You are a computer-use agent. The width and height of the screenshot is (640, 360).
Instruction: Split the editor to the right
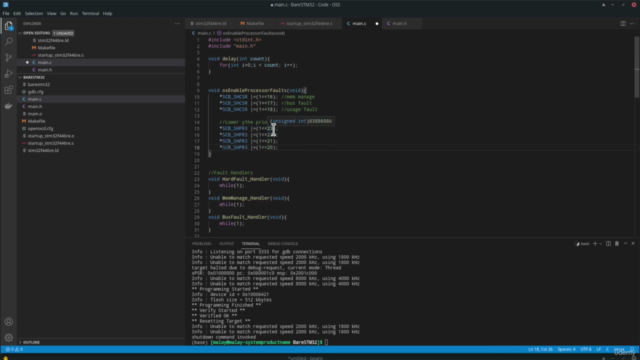click(623, 24)
